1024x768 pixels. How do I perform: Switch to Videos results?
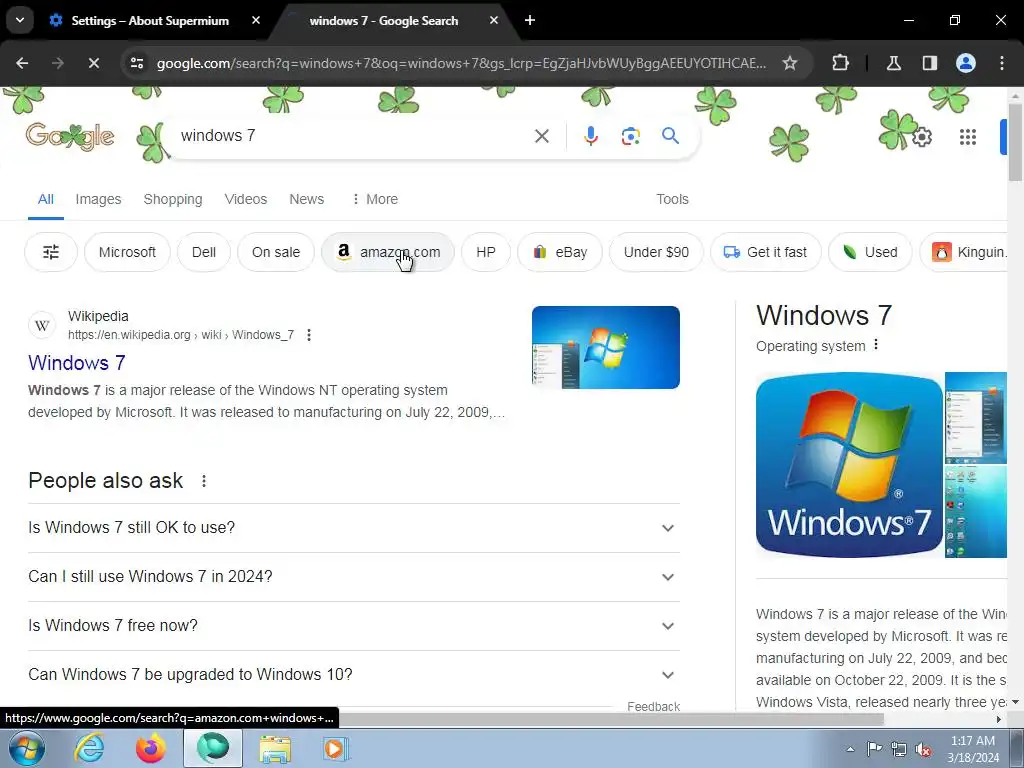click(x=246, y=199)
